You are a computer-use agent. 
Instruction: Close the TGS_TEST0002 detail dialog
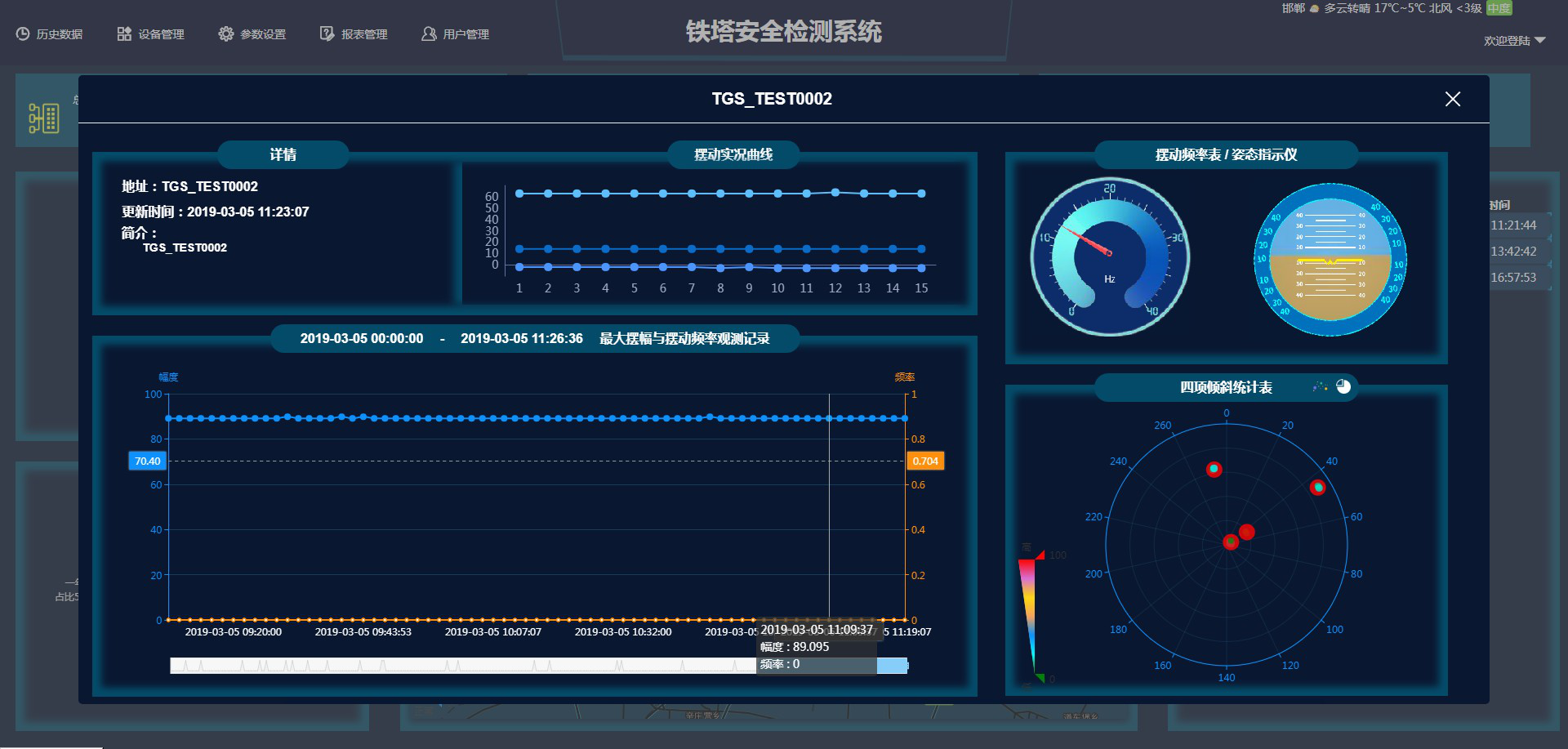click(x=1453, y=99)
